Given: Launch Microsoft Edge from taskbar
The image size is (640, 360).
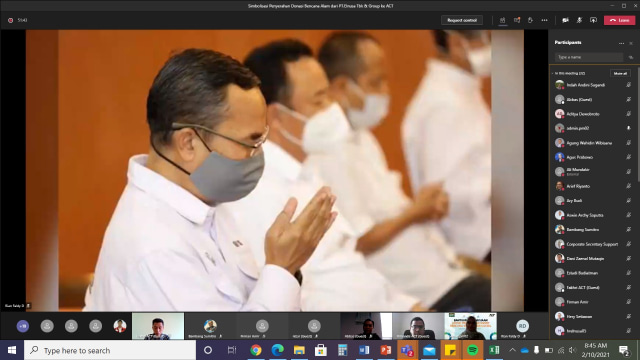Looking at the screenshot, I should (x=278, y=350).
